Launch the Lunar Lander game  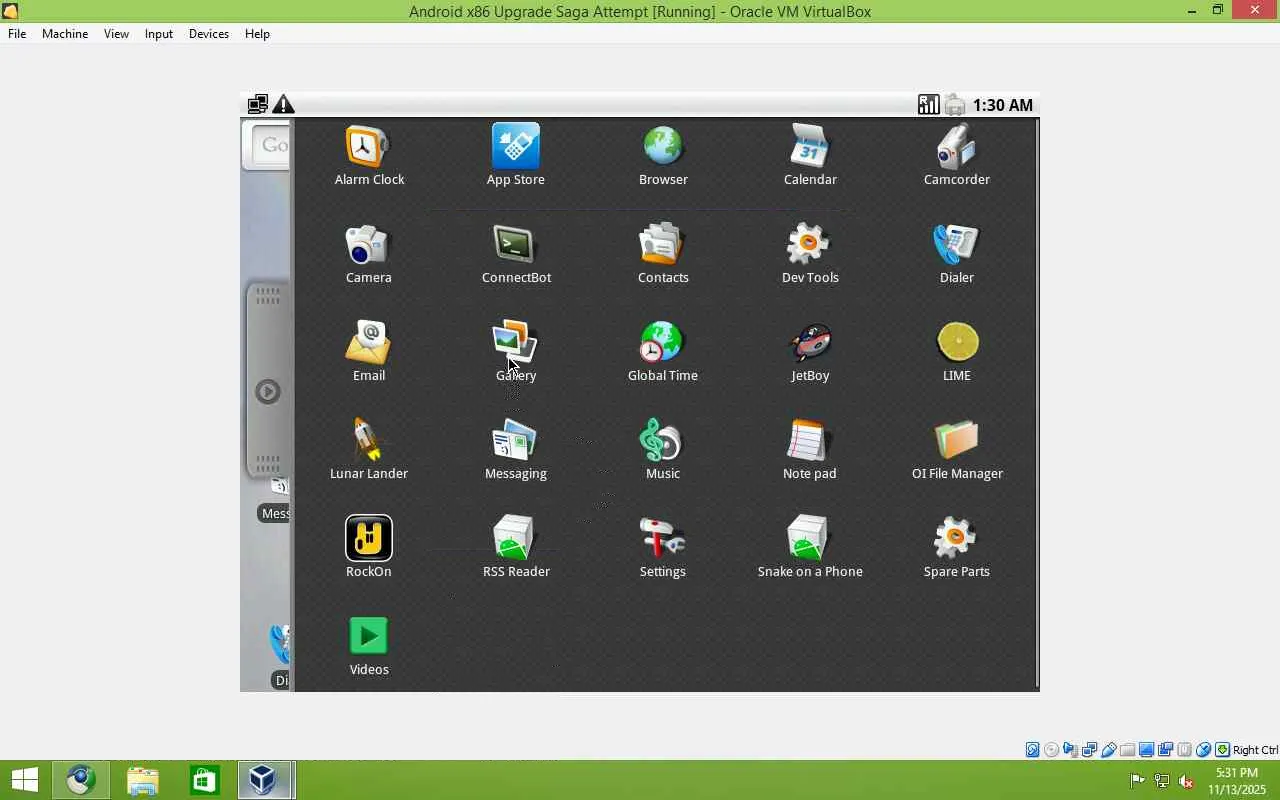(x=369, y=450)
